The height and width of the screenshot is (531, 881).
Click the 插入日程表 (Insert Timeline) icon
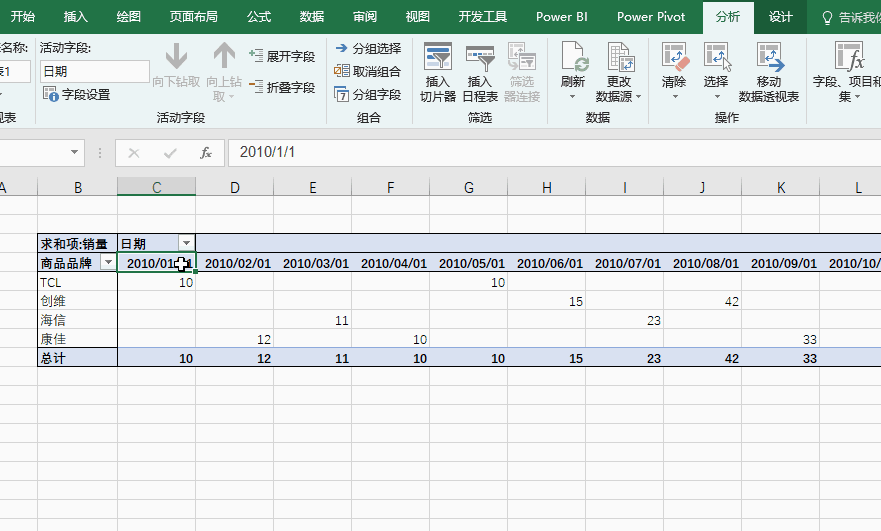pos(480,57)
